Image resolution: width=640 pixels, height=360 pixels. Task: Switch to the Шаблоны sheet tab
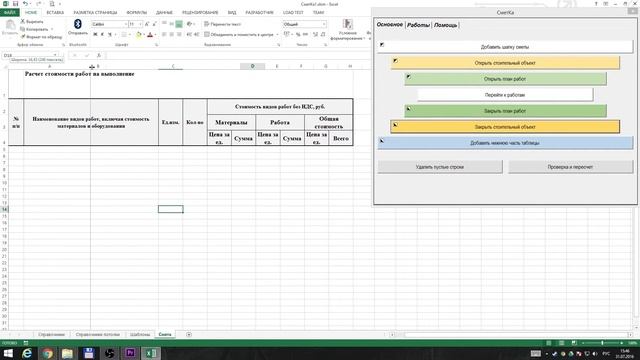coord(140,334)
